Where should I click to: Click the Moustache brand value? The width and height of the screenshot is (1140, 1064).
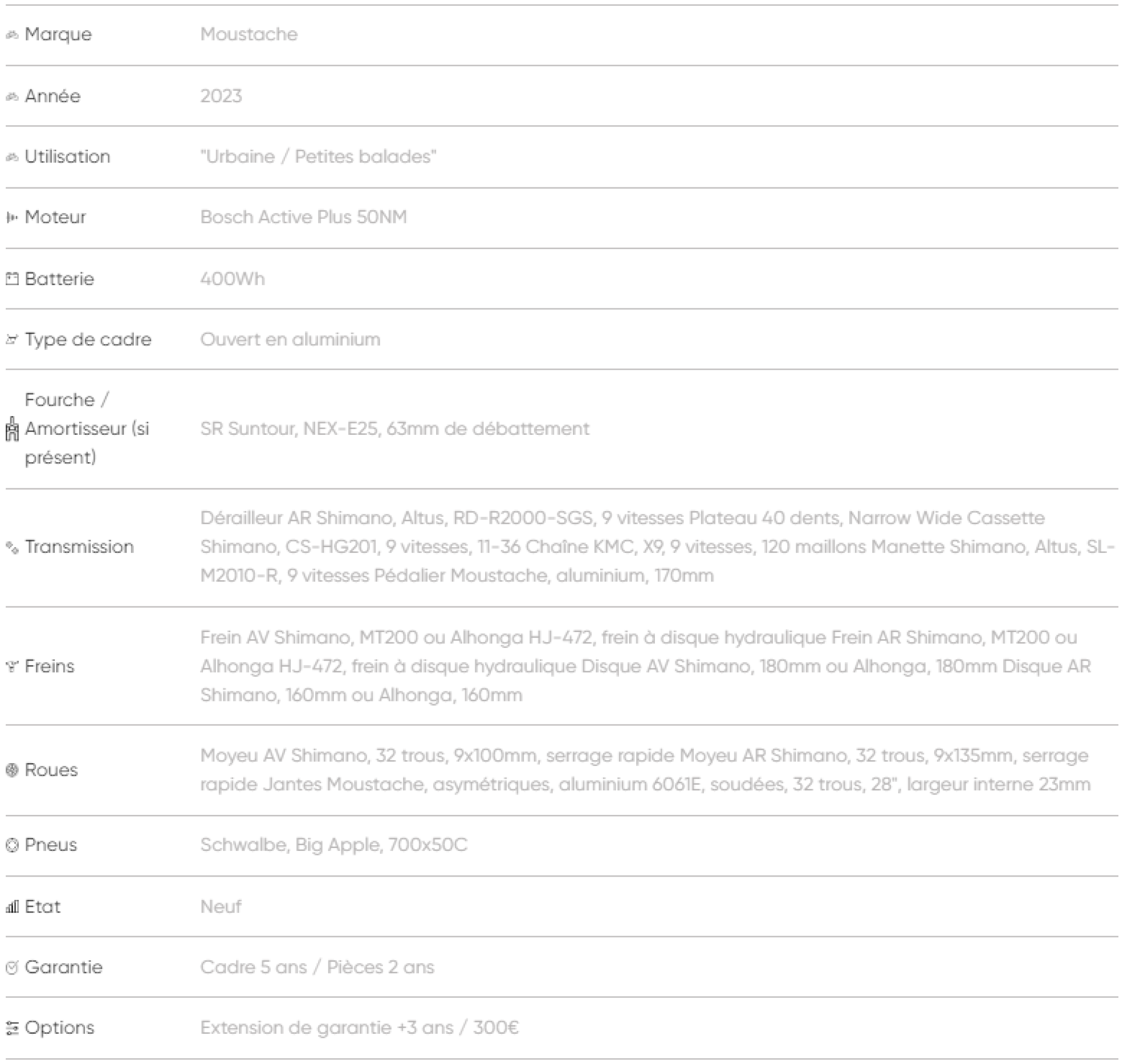249,34
